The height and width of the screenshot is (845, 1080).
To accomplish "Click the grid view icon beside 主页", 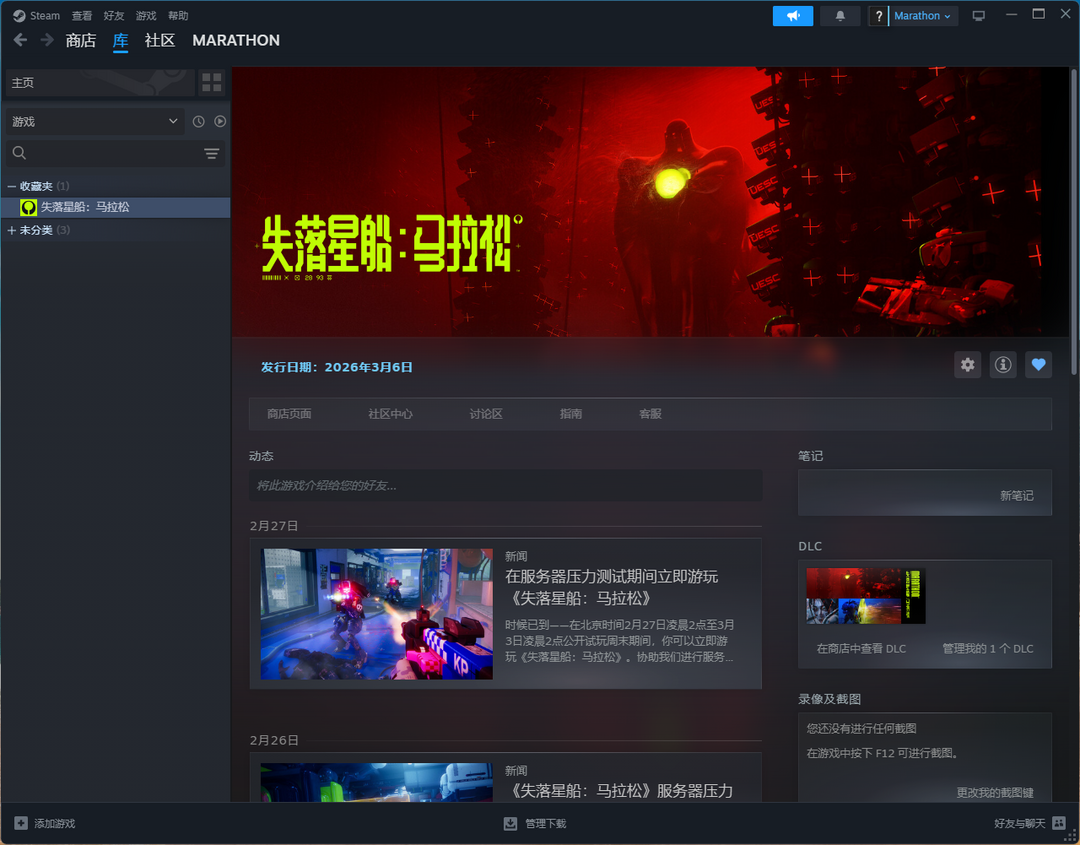I will 211,83.
